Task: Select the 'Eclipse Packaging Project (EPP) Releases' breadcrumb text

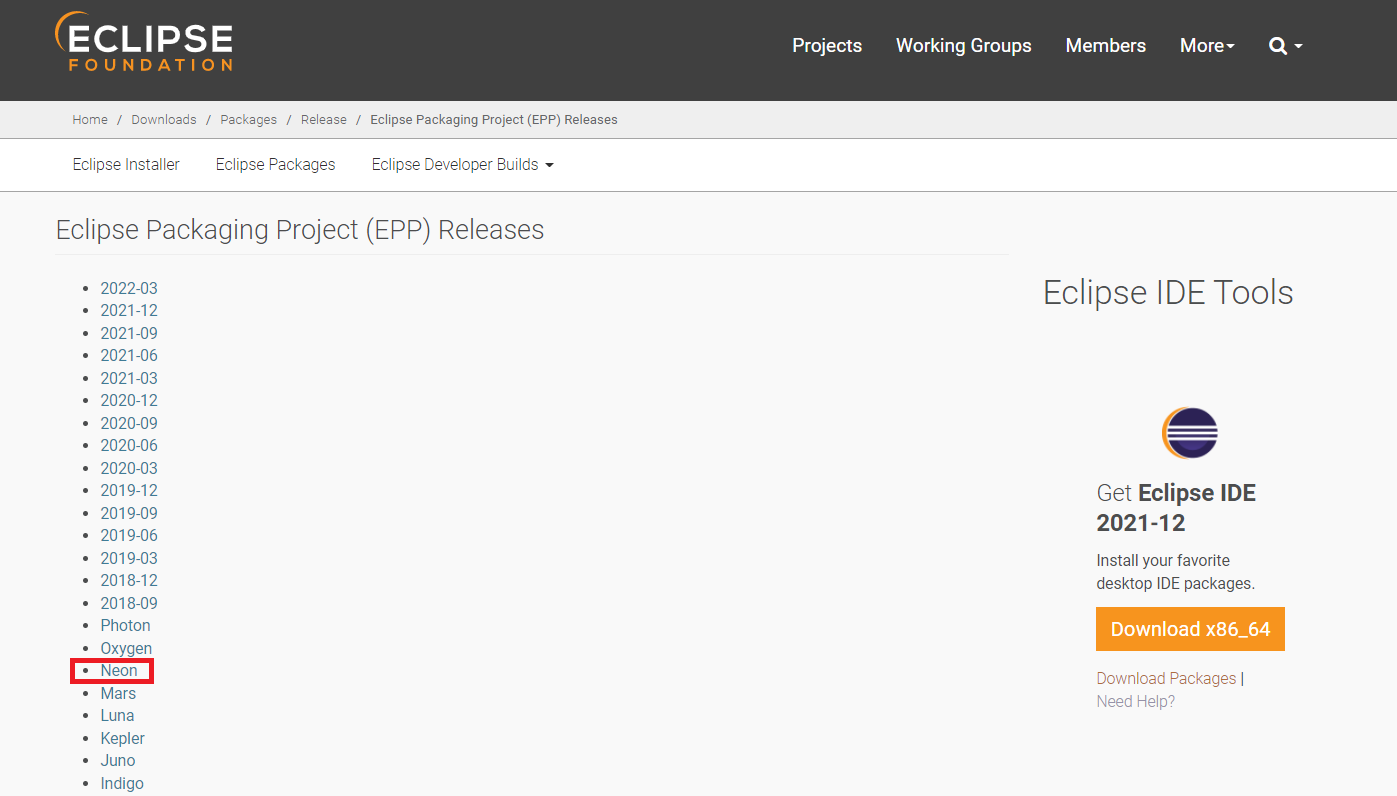Action: 494,120
